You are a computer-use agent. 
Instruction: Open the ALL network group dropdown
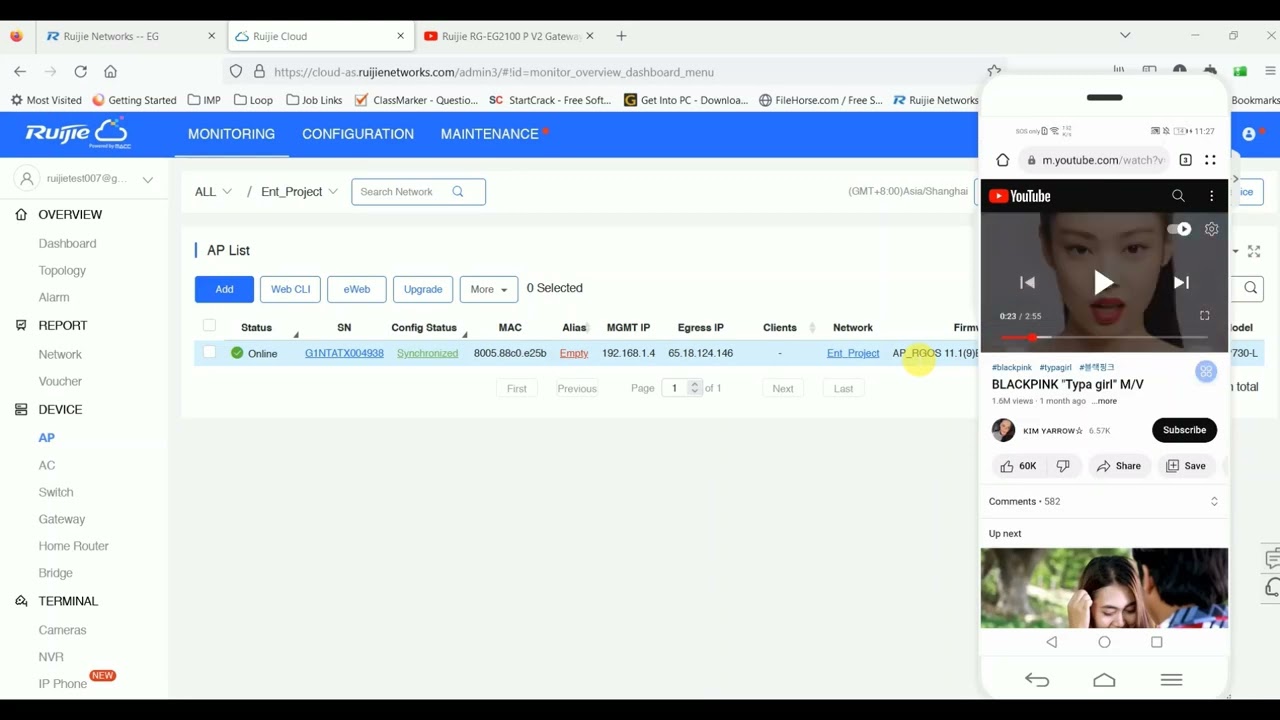pyautogui.click(x=213, y=192)
